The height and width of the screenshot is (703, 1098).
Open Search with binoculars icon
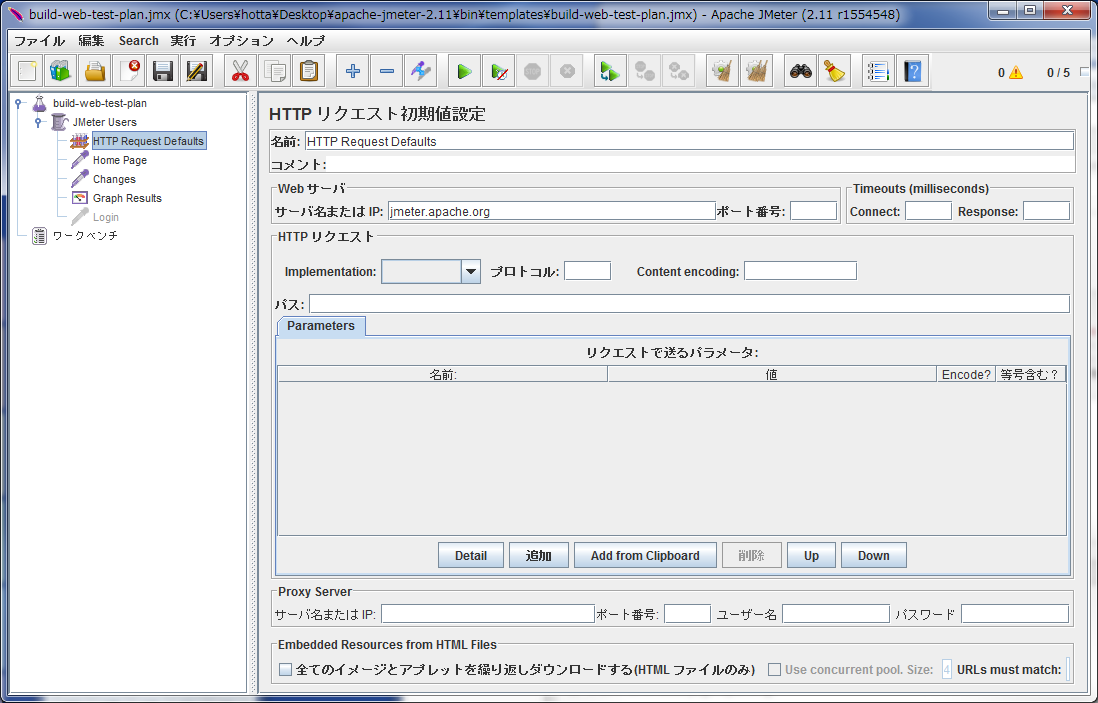800,71
